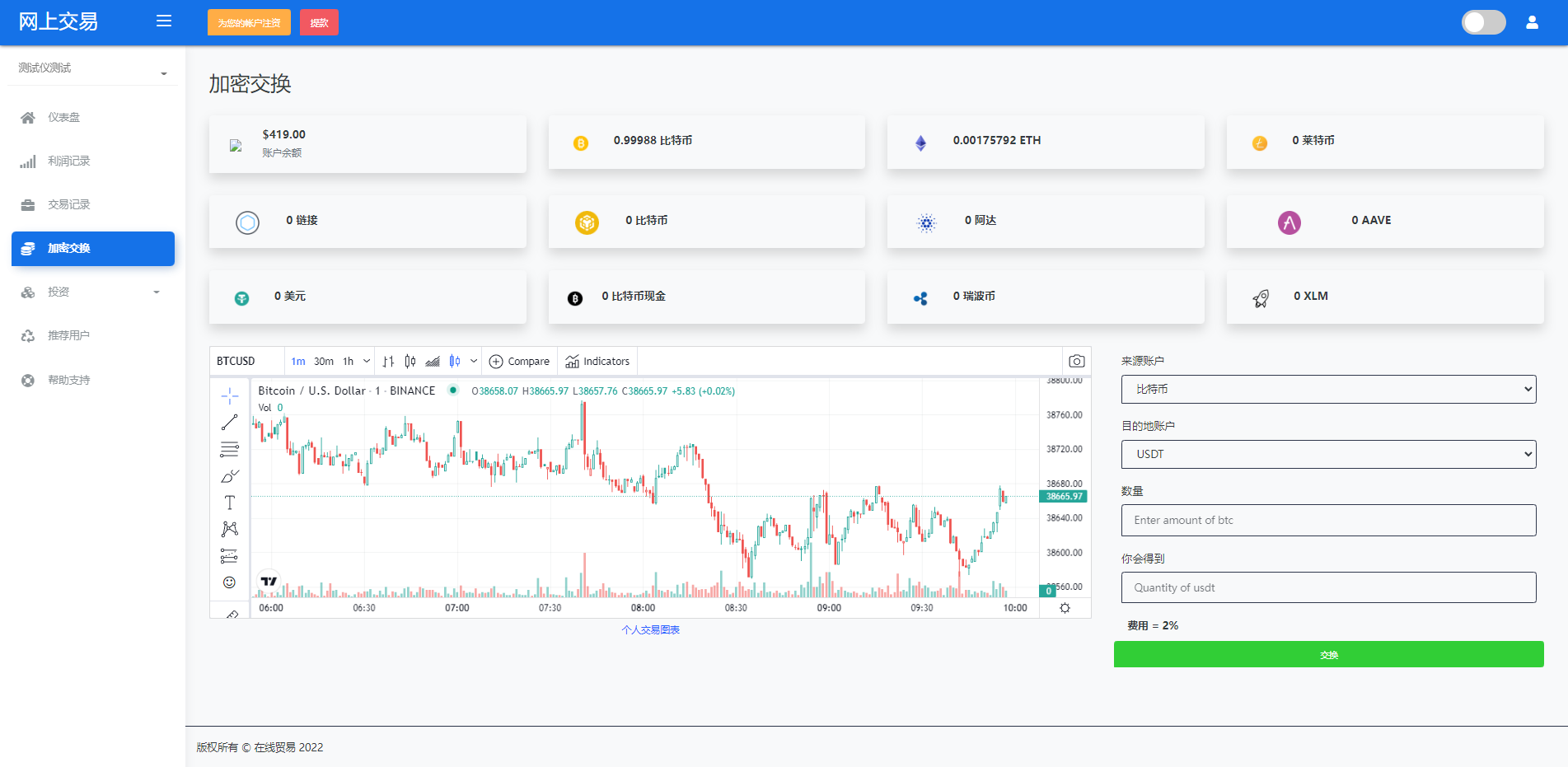This screenshot has height=767, width=1568.
Task: Open the source account dropdown
Action: (x=1328, y=389)
